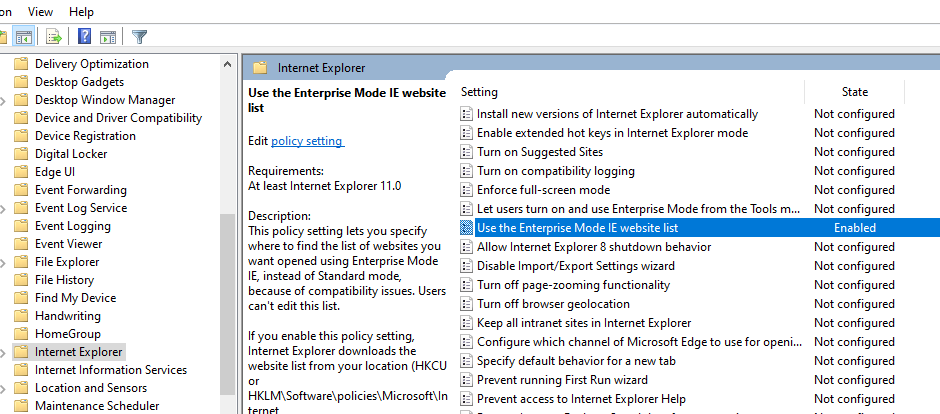Select 'Use the Enterprise Mode IE website list' row text

[x=577, y=228]
